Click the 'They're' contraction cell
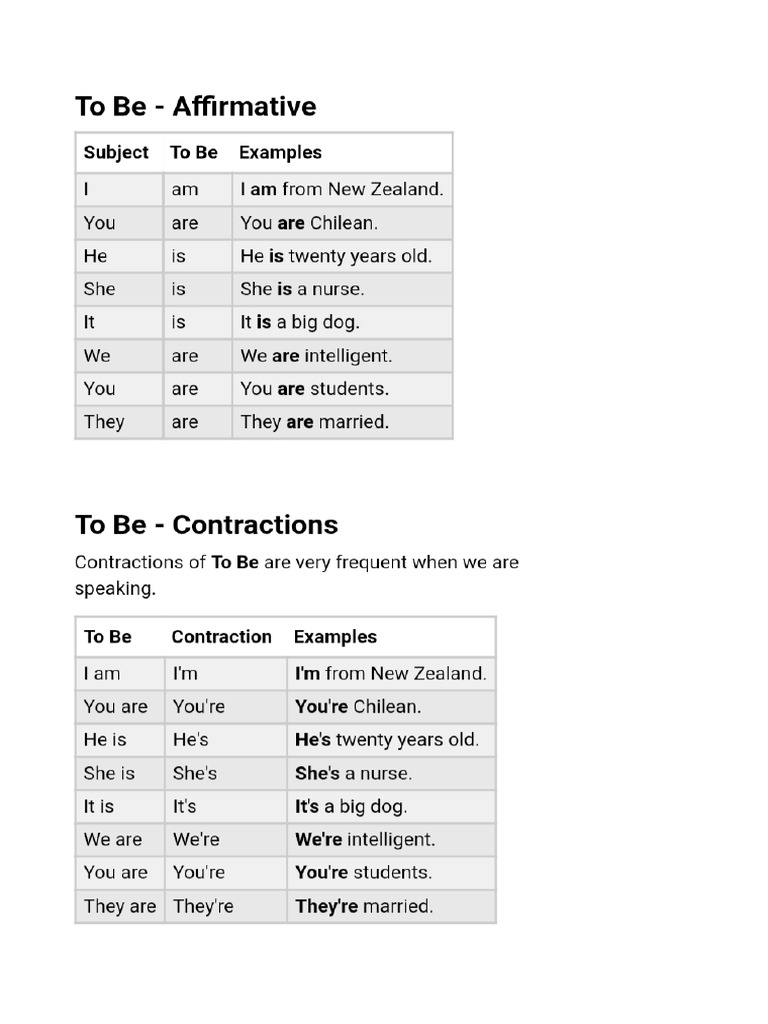Image resolution: width=768 pixels, height=1024 pixels. (225, 906)
